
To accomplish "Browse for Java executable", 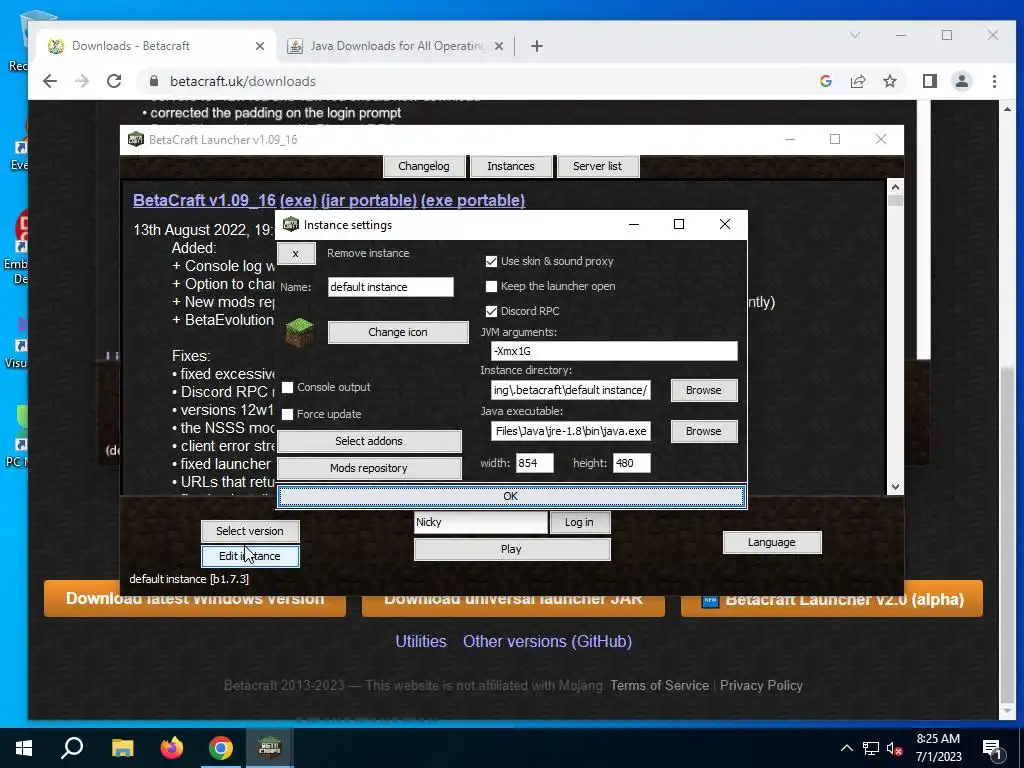I will [703, 431].
